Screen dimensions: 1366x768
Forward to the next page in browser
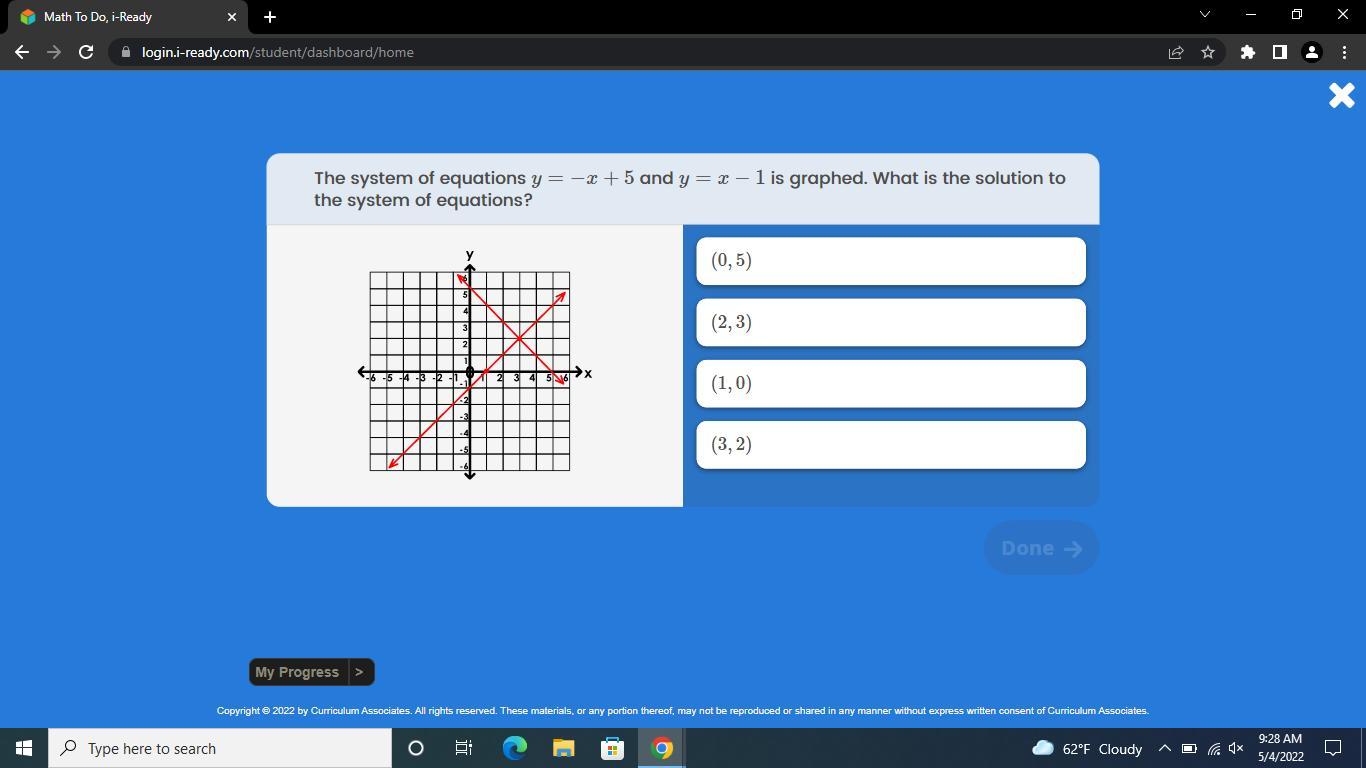(54, 52)
